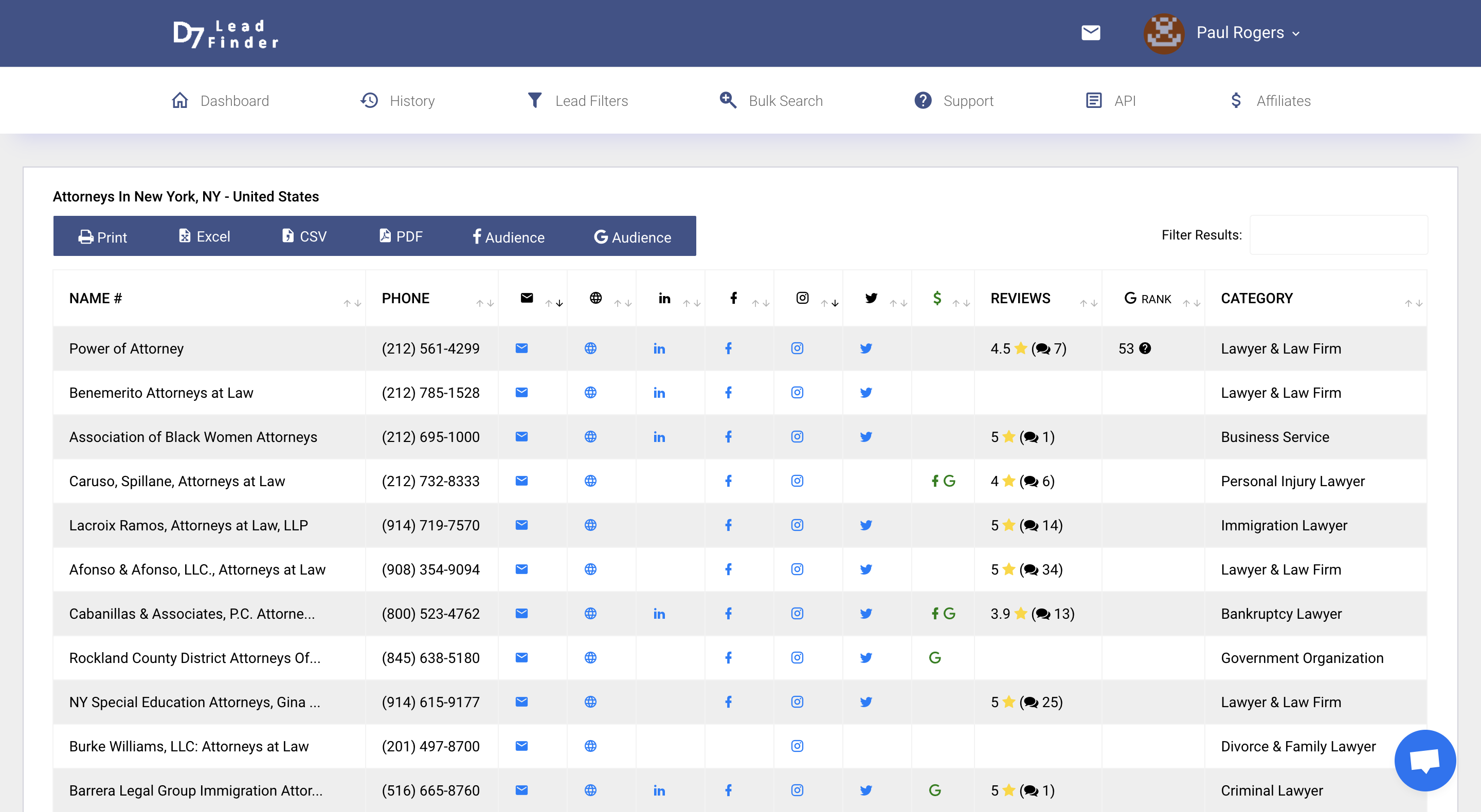Viewport: 1481px width, 812px height.
Task: Click the Facebook Audience export icon
Action: (508, 236)
